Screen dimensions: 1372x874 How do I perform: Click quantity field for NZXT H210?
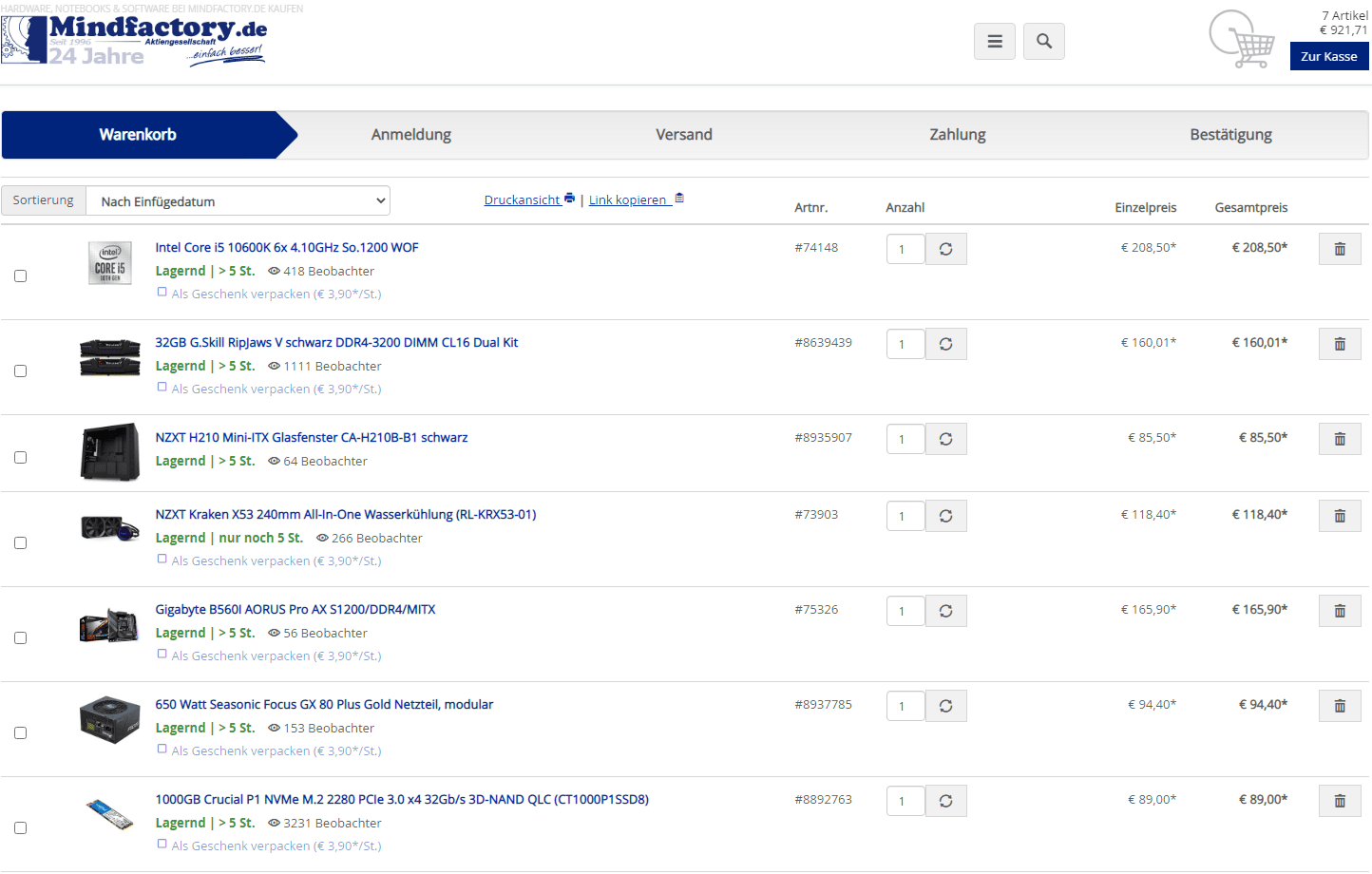pos(905,439)
